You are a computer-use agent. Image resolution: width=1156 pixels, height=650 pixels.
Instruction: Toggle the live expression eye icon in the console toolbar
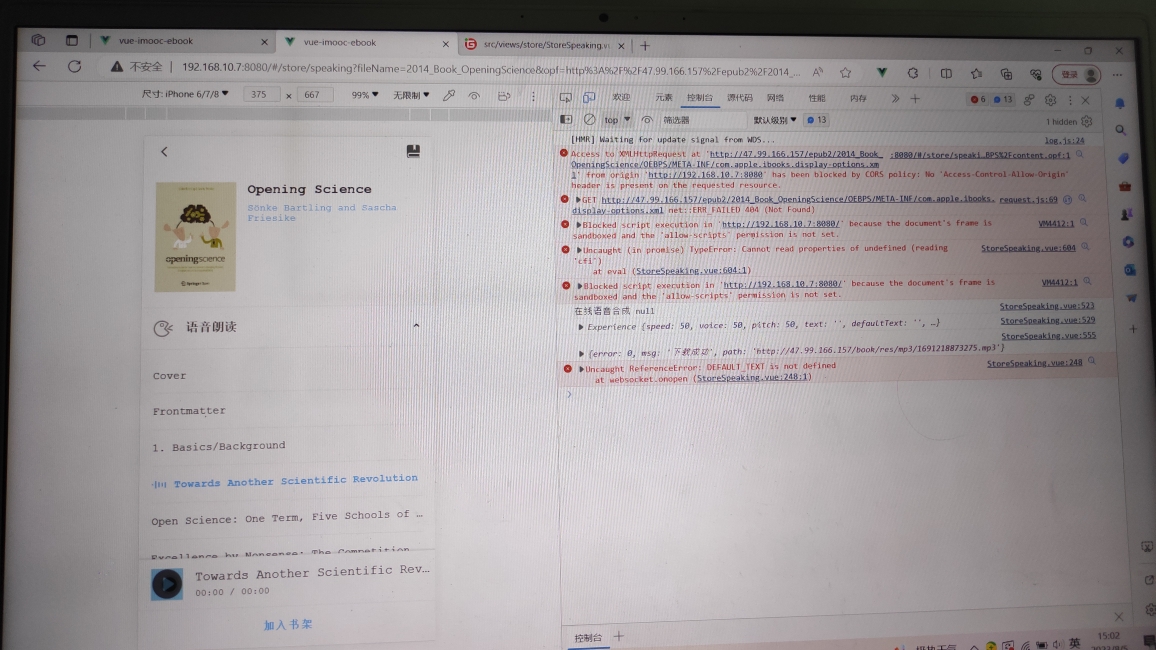(x=647, y=119)
